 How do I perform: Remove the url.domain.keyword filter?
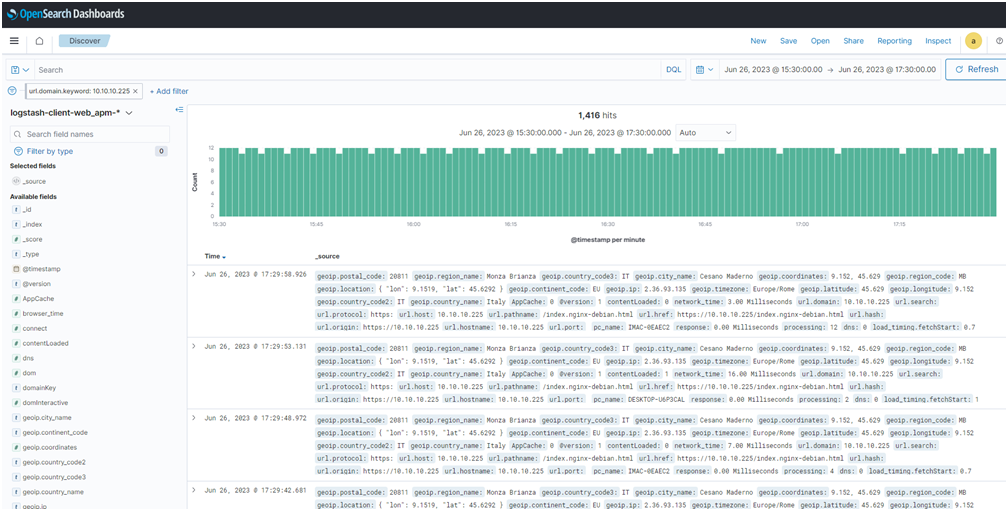[x=135, y=91]
